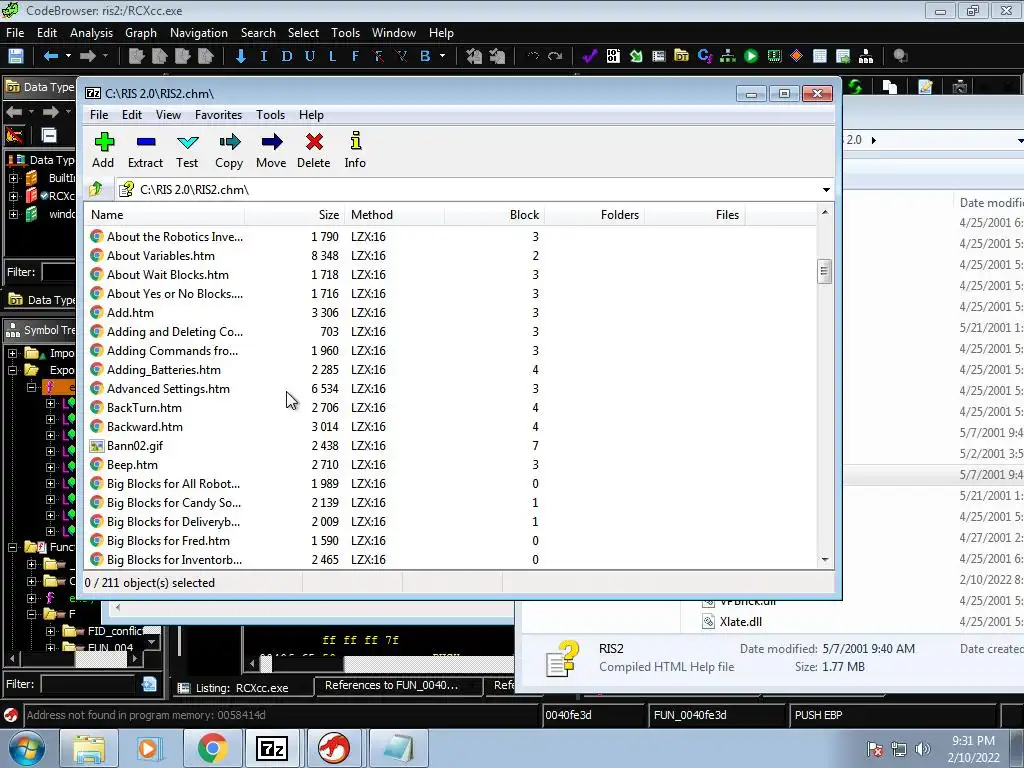
Task: Sort 7-Zip list by Method column
Action: (394, 215)
